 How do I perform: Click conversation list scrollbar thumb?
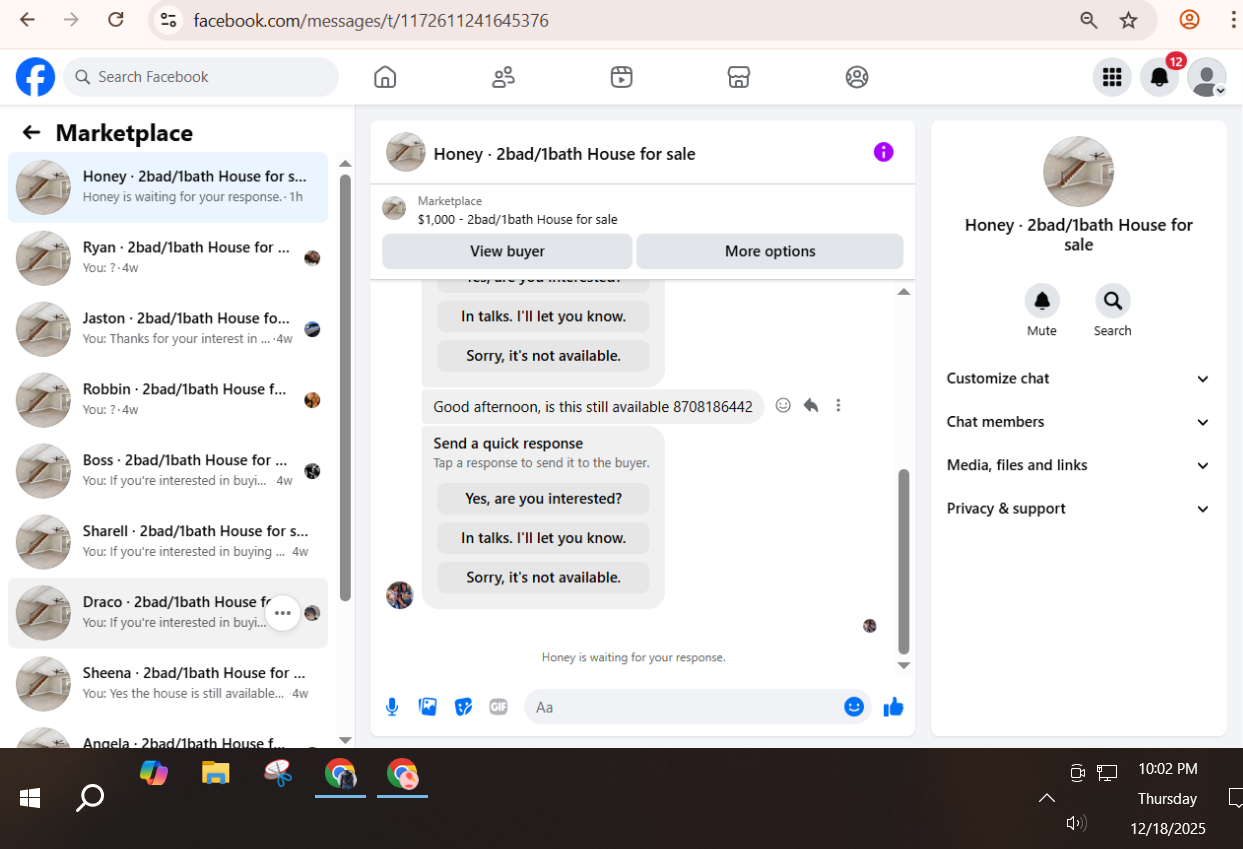[x=345, y=388]
